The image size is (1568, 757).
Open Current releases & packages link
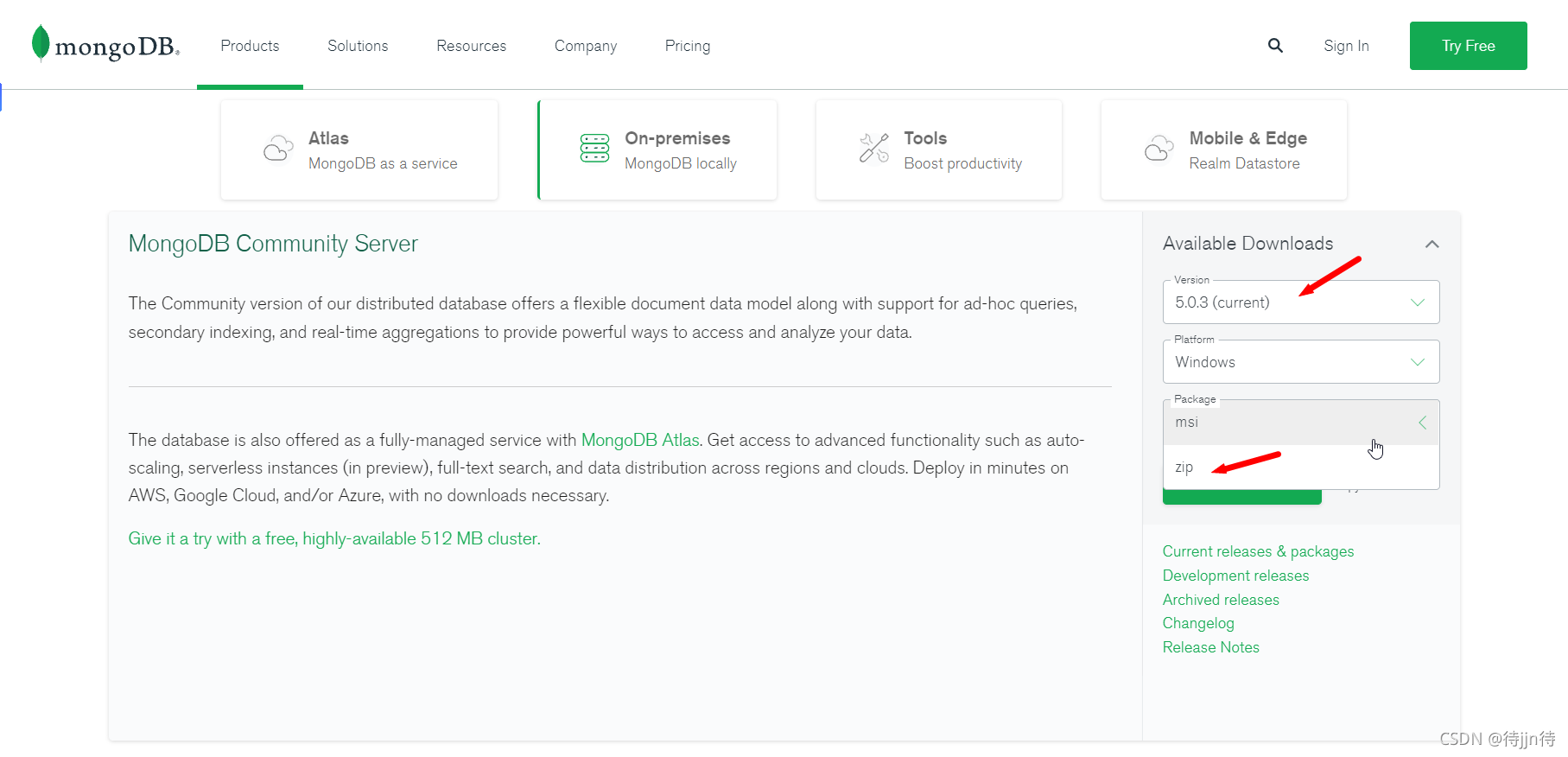coord(1258,551)
